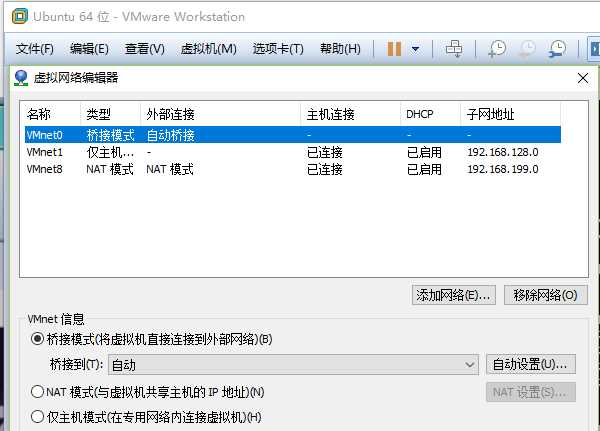
Task: Select the VMnet1 network row
Action: [293, 152]
